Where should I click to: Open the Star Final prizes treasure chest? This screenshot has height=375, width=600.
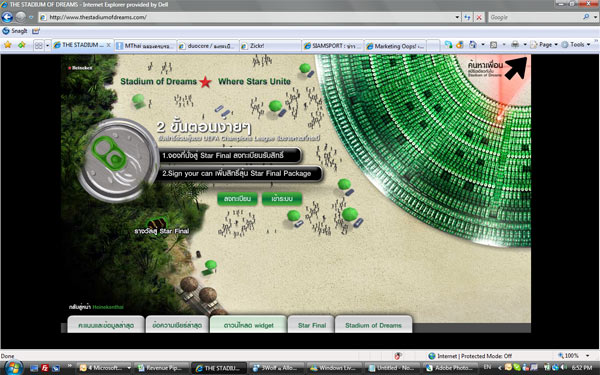tap(157, 223)
